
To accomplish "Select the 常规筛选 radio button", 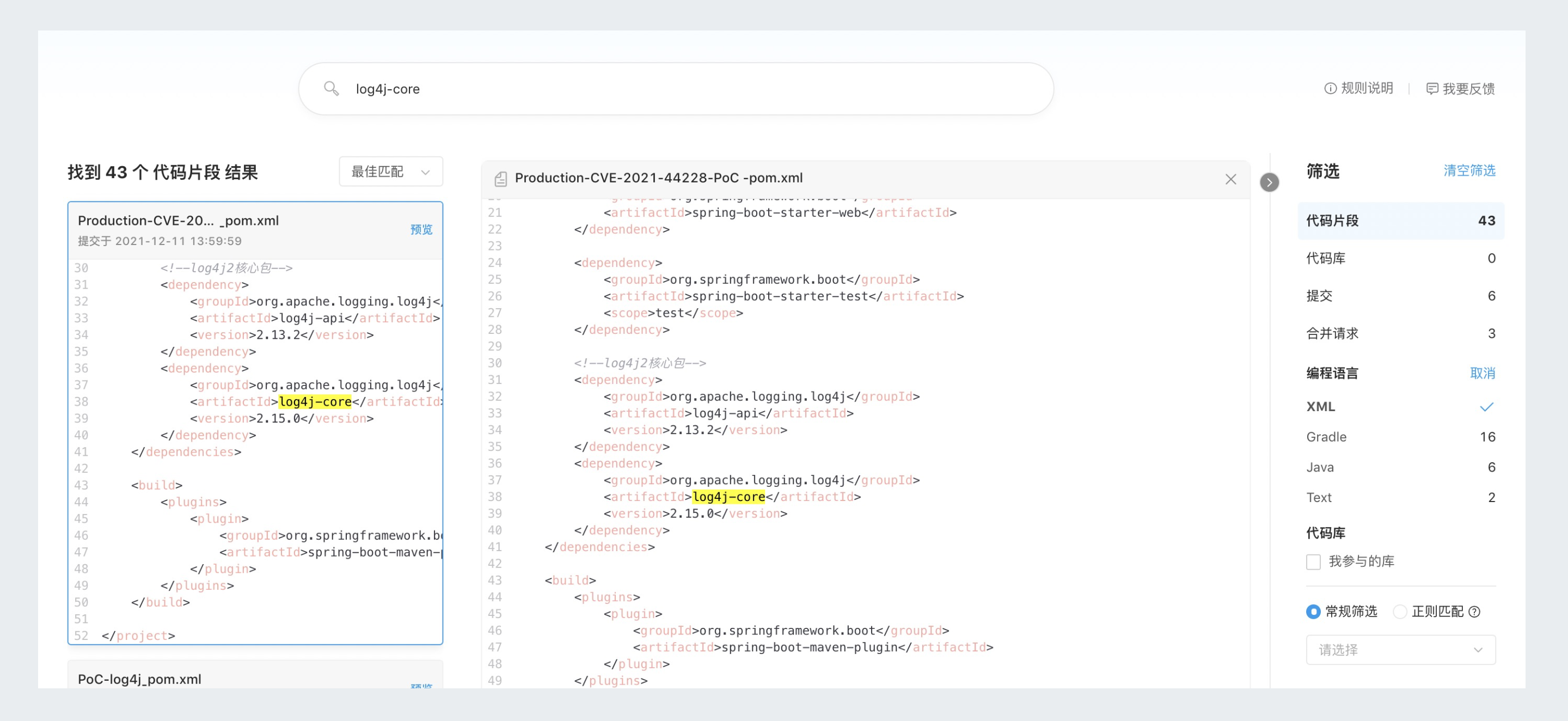I will pyautogui.click(x=1313, y=612).
